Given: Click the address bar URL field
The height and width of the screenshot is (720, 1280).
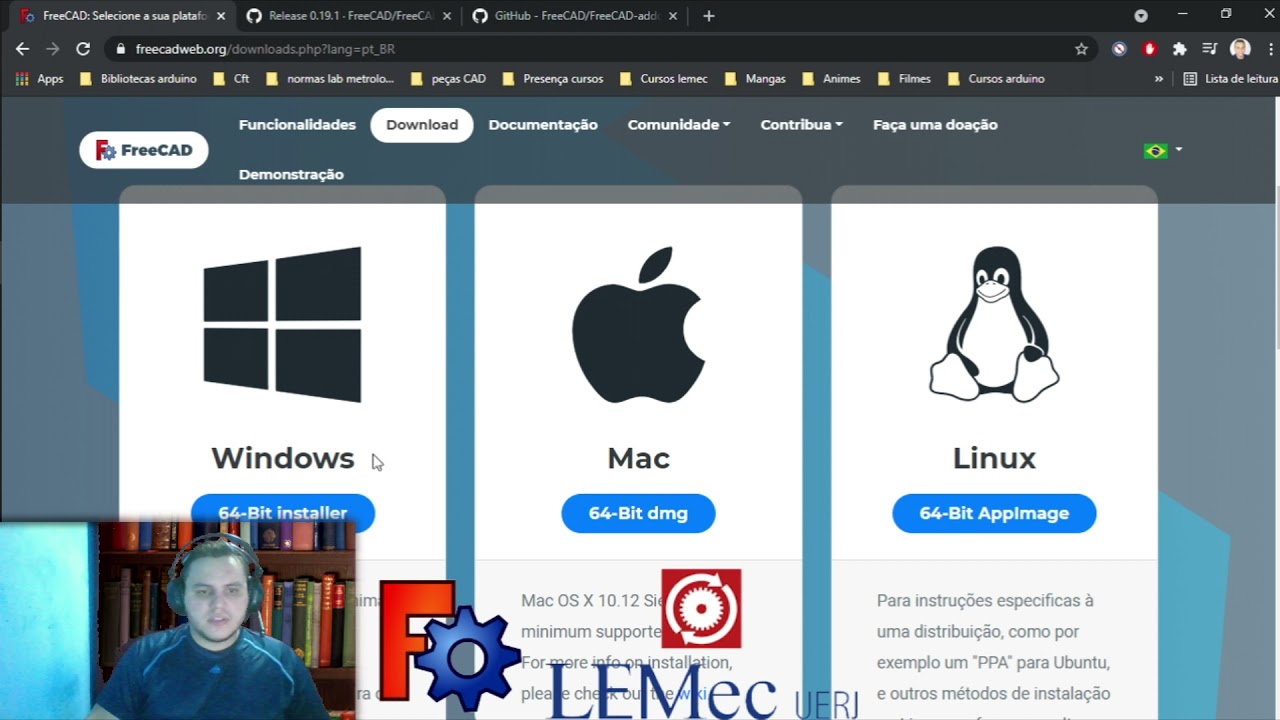Looking at the screenshot, I should point(600,49).
